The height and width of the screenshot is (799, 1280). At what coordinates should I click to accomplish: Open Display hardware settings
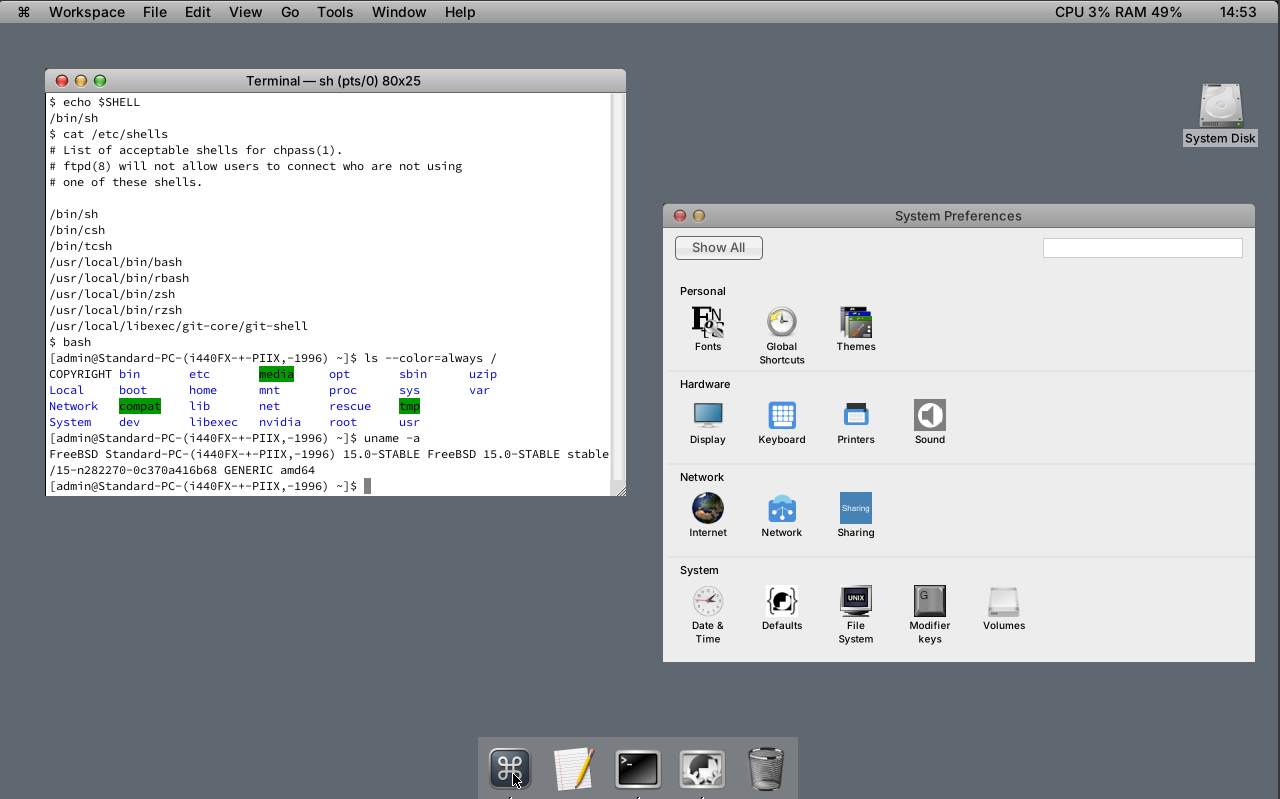pos(708,415)
